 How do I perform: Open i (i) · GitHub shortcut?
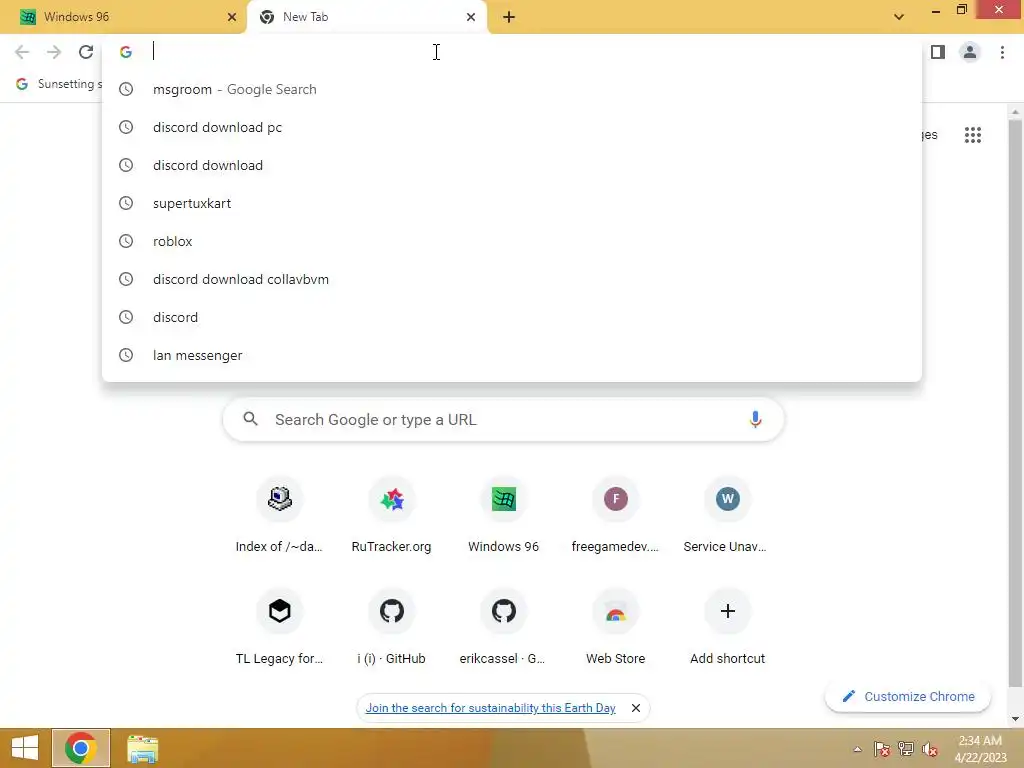tap(392, 628)
